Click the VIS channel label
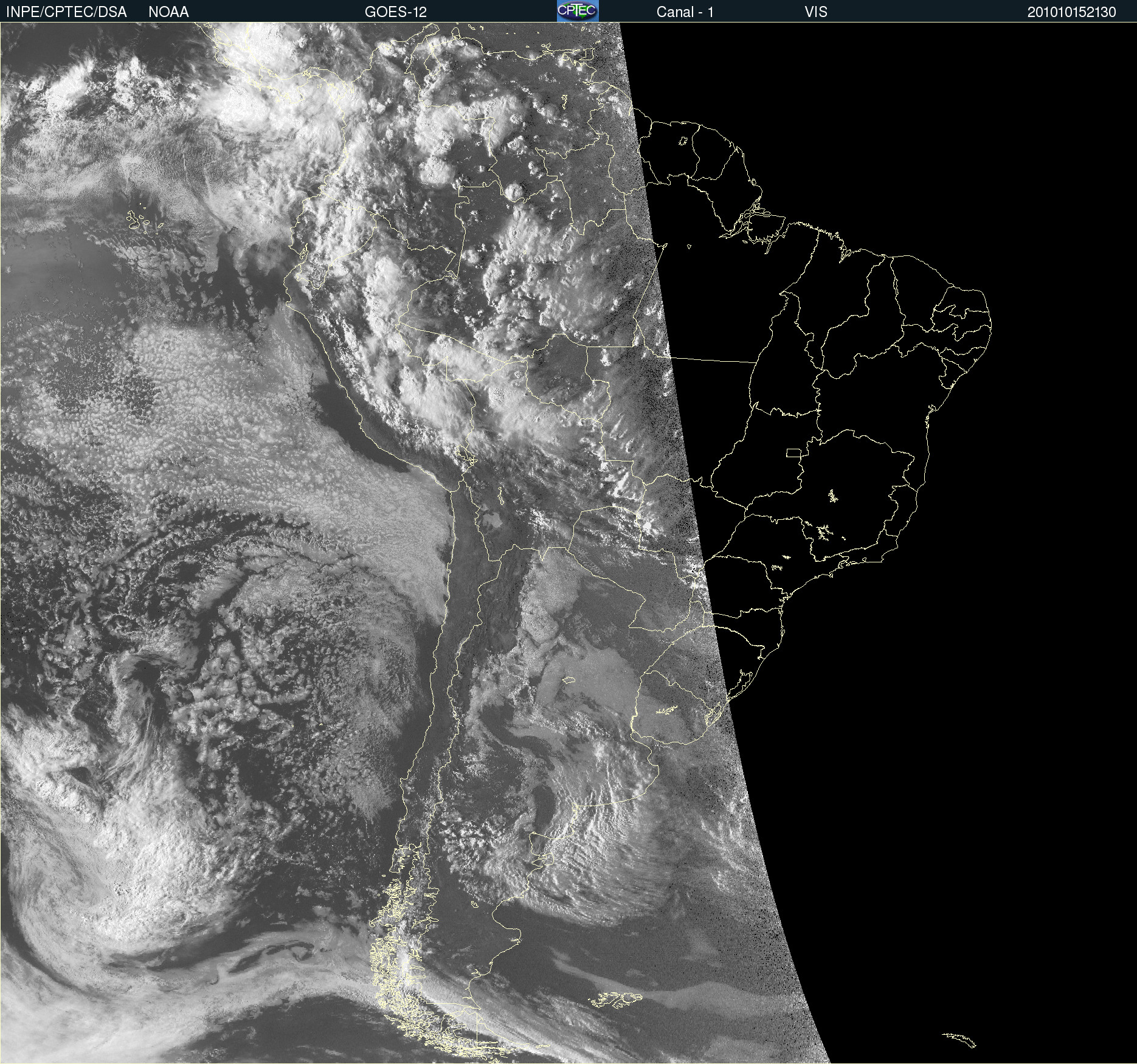 [x=815, y=12]
